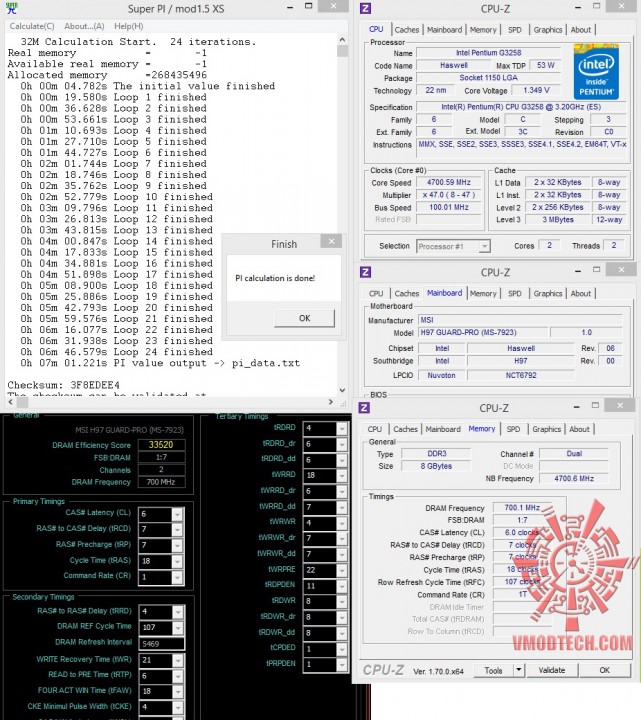Click the DRAM Refresh Interval field
Image resolution: width=641 pixels, height=720 pixels.
pos(162,644)
